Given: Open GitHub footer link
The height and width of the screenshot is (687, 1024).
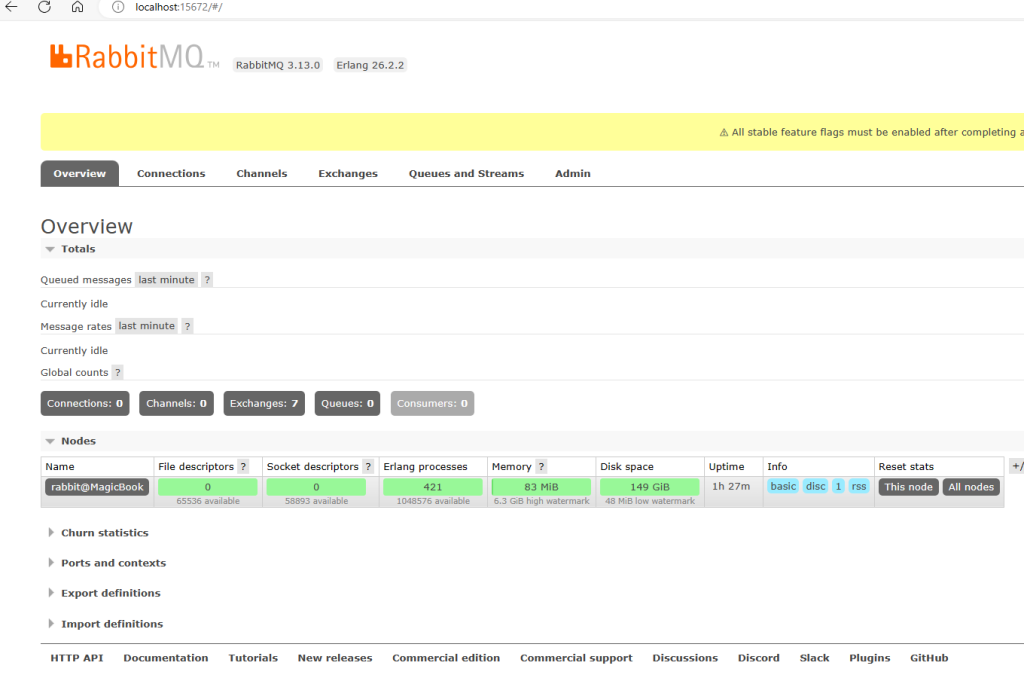Looking at the screenshot, I should pyautogui.click(x=929, y=658).
